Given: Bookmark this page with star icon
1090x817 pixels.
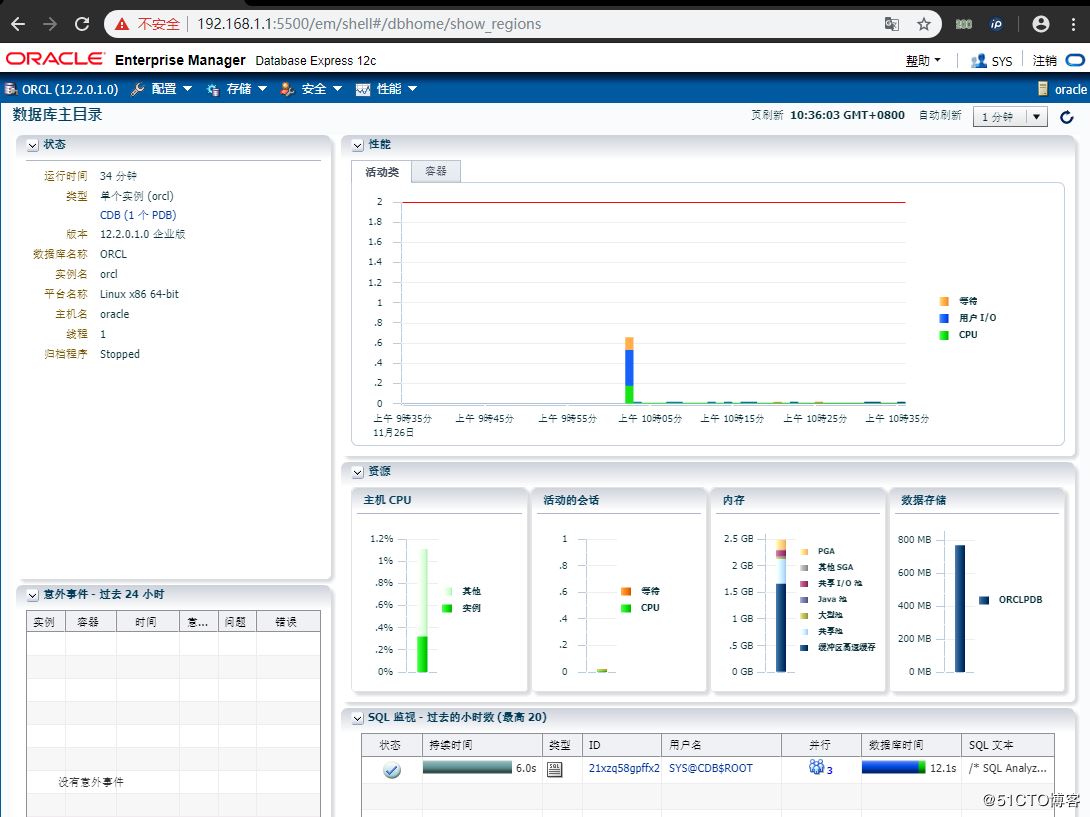Looking at the screenshot, I should pos(923,24).
